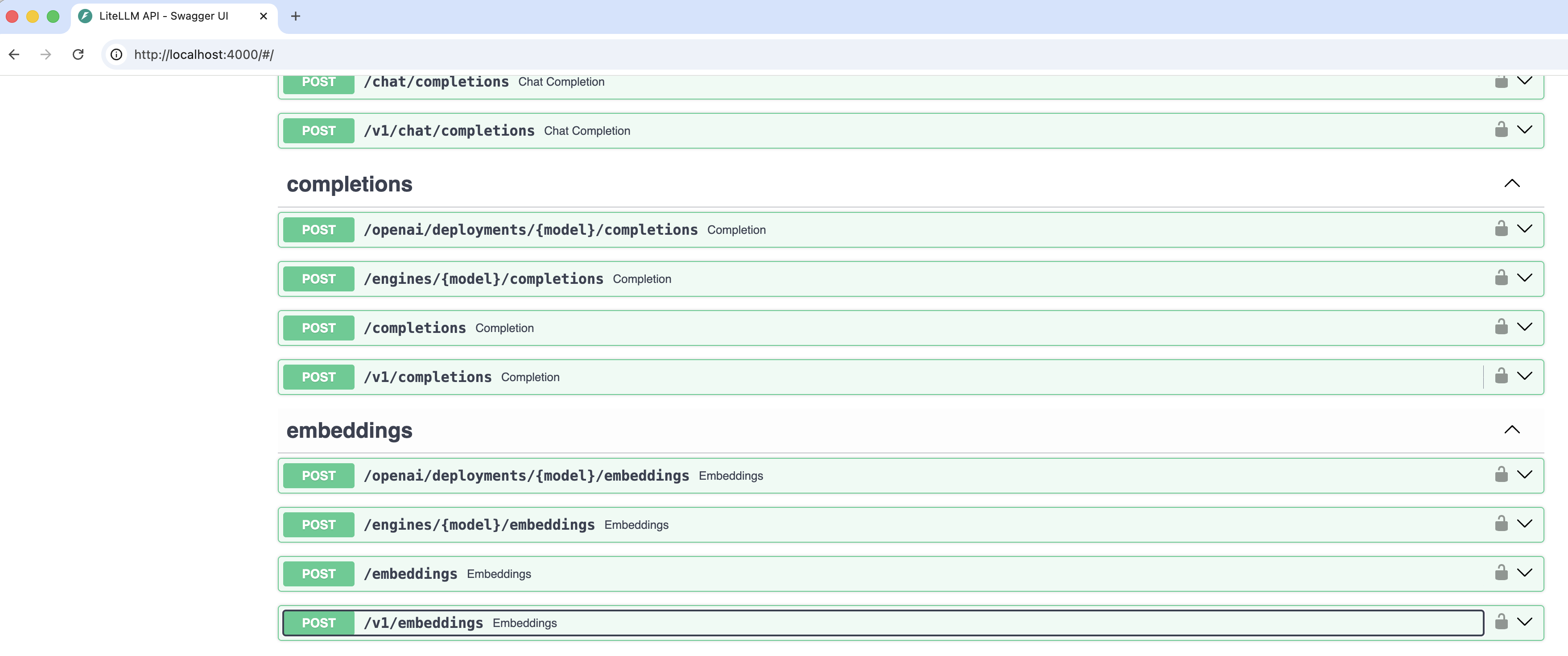
Task: Click lock icon on /engines/{model}/completions row
Action: pos(1501,278)
